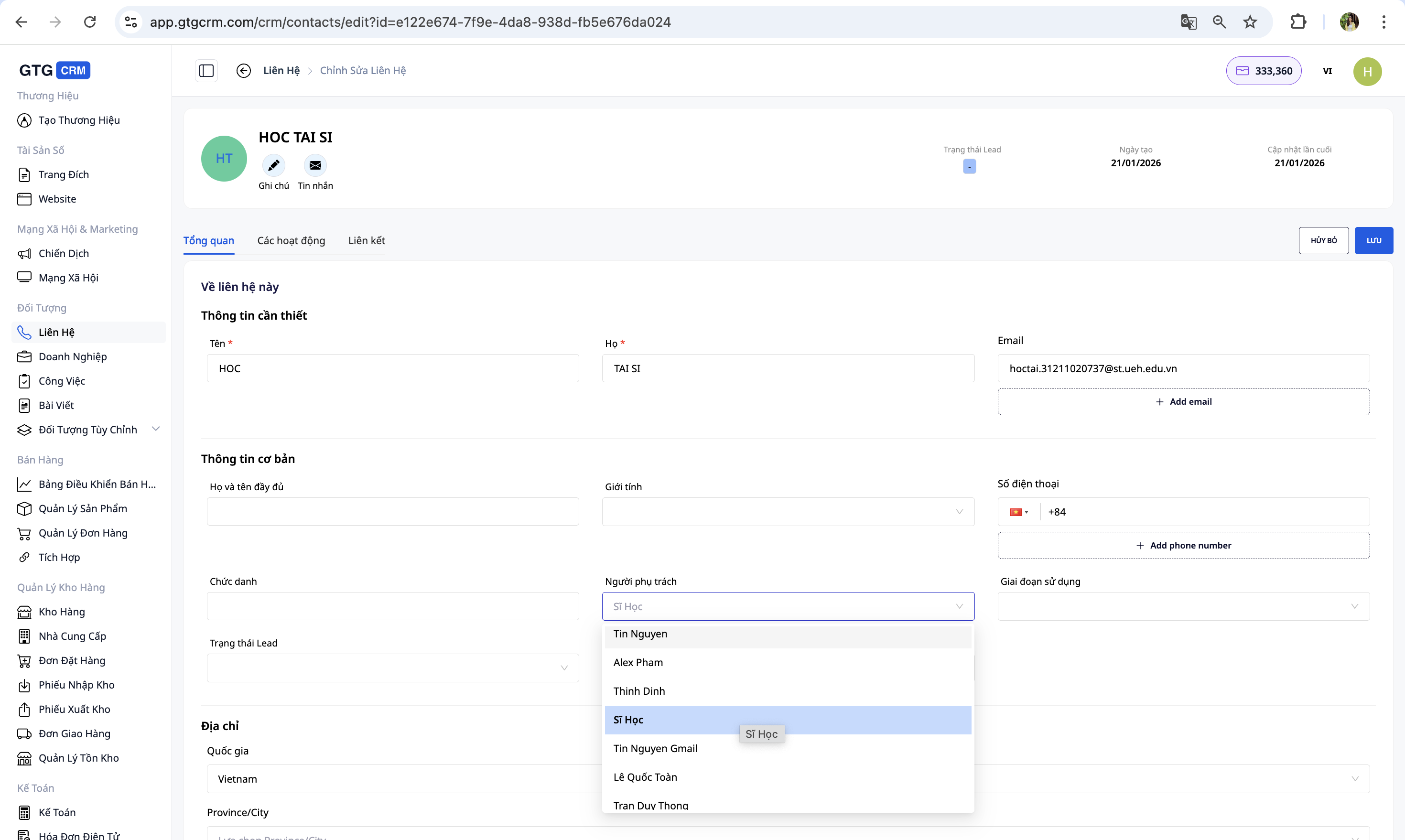1405x840 pixels.
Task: Go to Quản Lý Sản Phẩm
Action: point(83,508)
